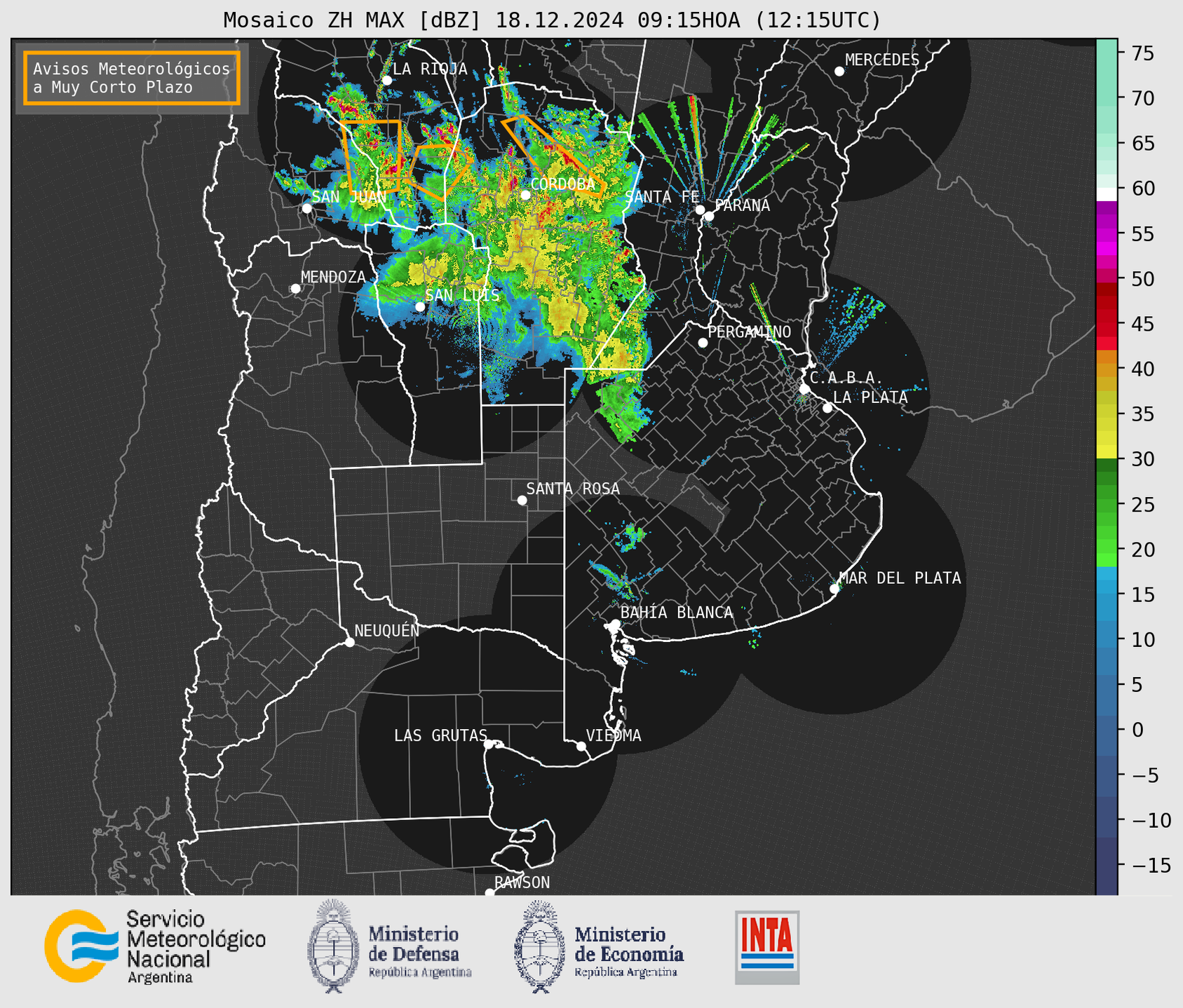Click the Neuquén city marker
1183x1008 pixels.
tap(350, 641)
